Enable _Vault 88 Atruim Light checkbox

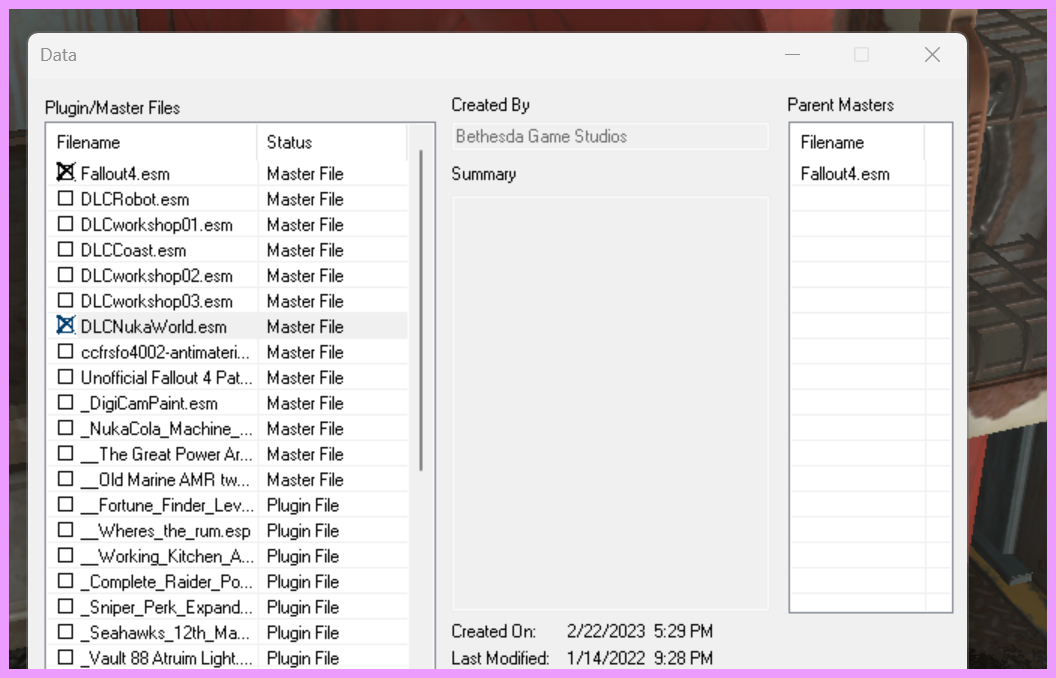pyautogui.click(x=65, y=657)
